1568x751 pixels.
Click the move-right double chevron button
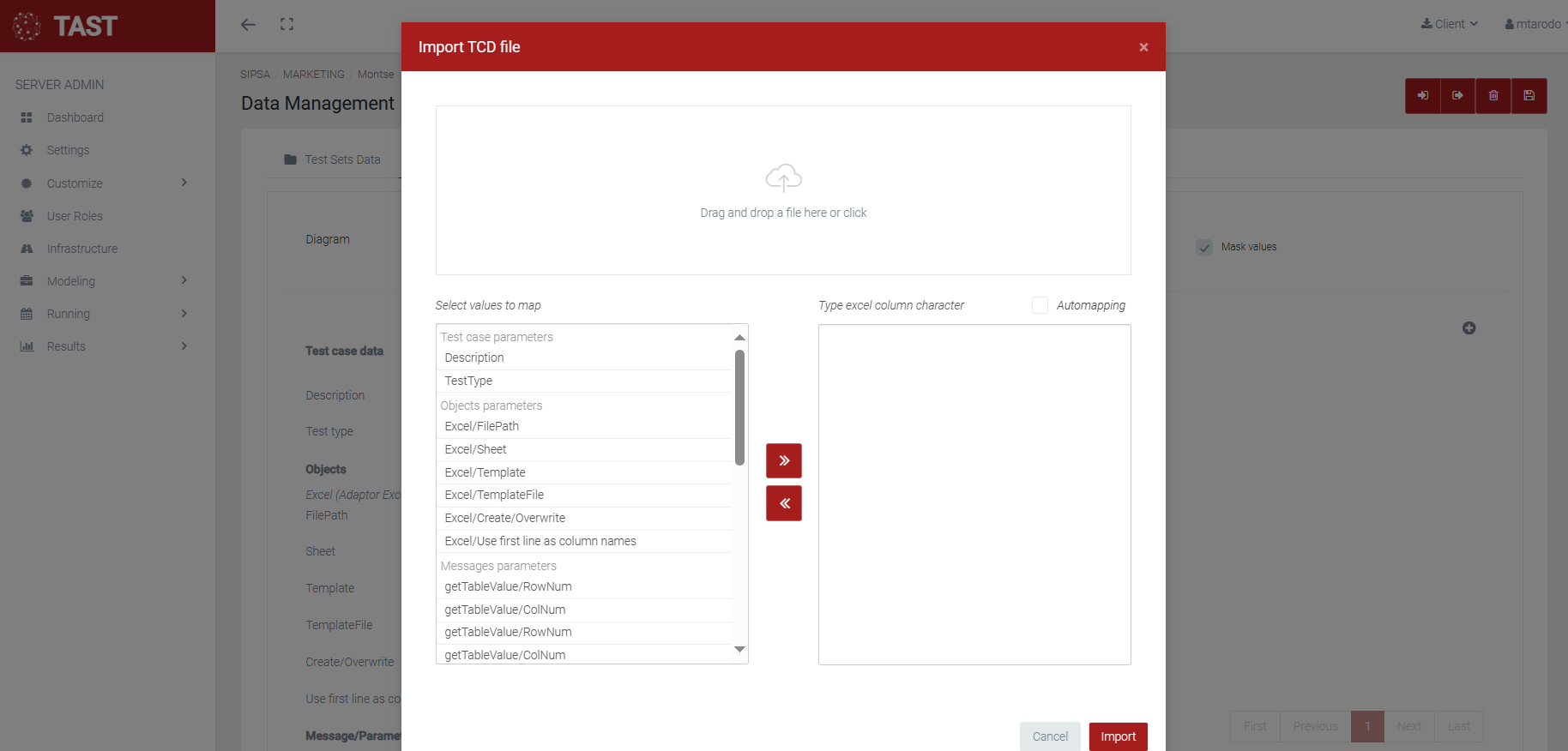coord(783,460)
